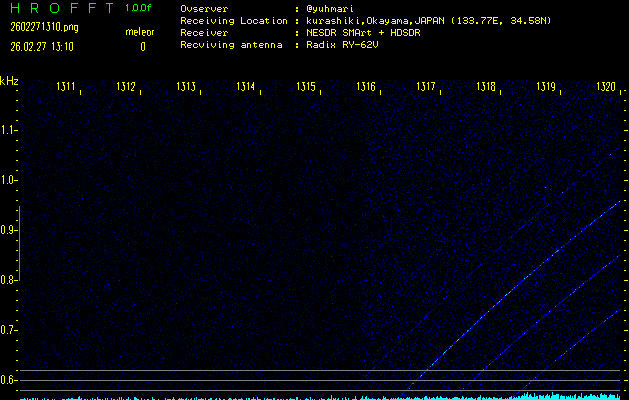
Task: Click the 1313 time marker
Action: (x=186, y=88)
